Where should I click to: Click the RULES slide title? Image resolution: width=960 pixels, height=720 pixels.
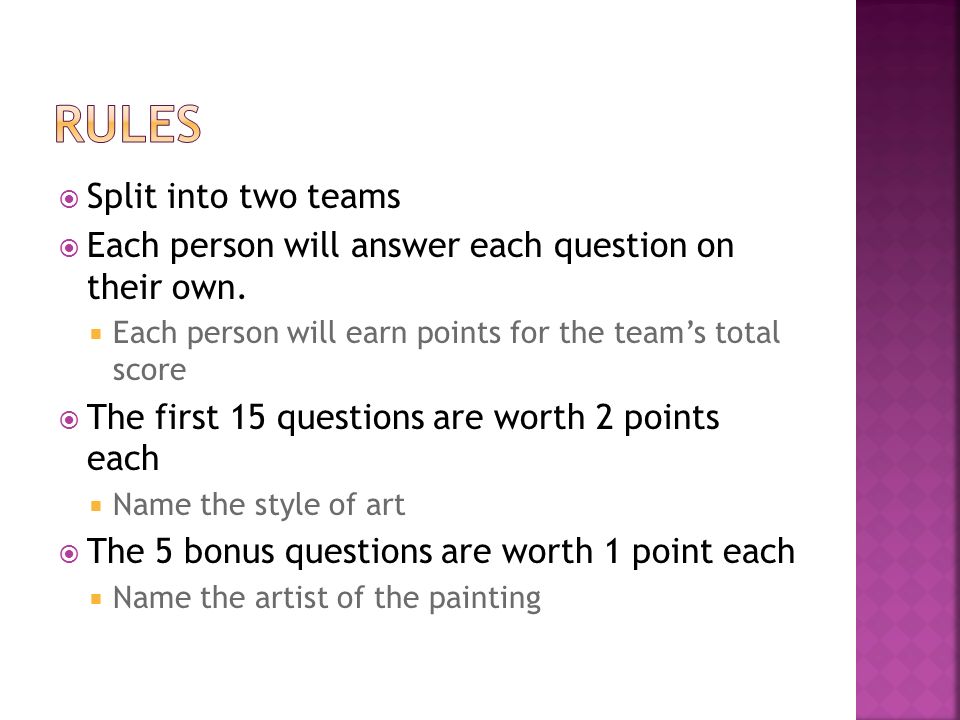coord(128,124)
